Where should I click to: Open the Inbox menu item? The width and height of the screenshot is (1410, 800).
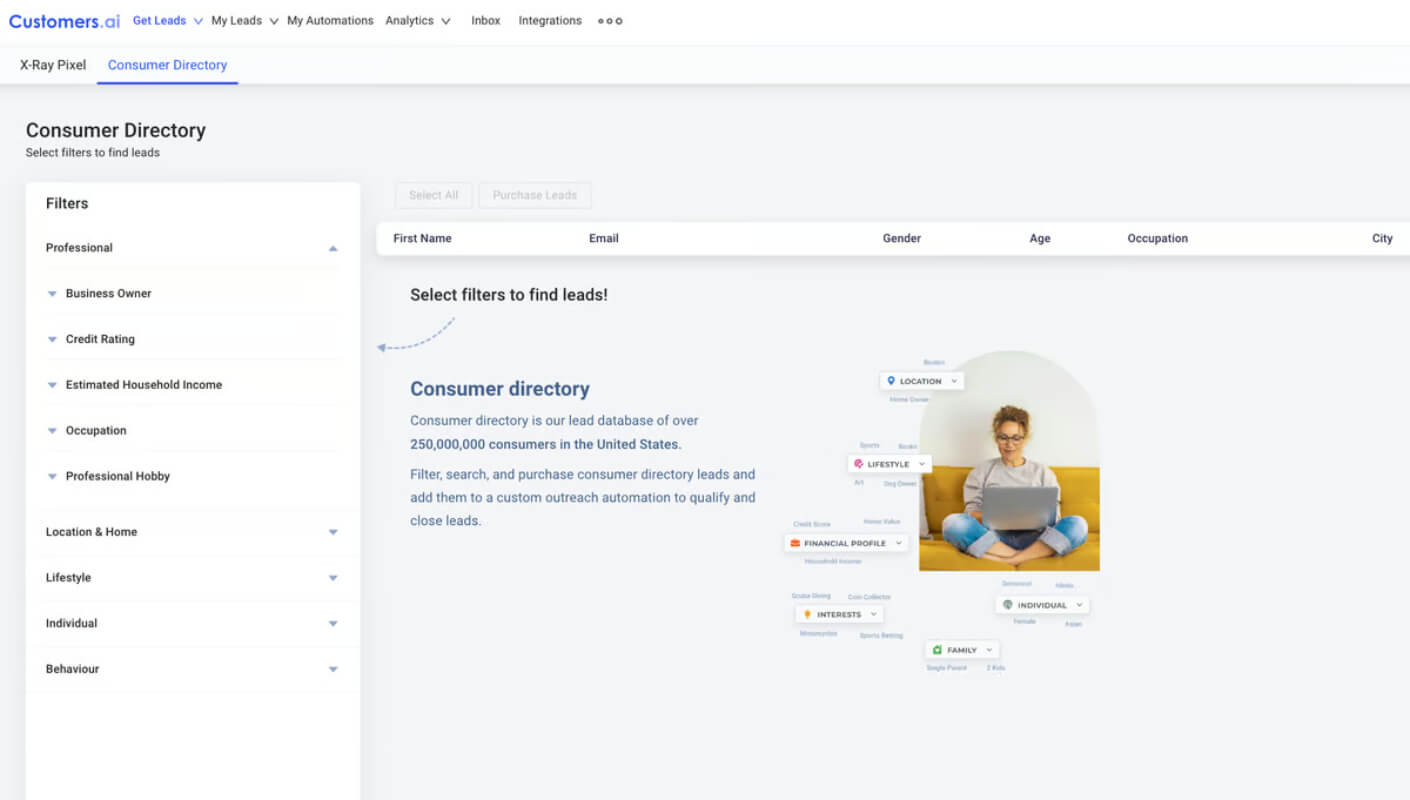click(486, 21)
